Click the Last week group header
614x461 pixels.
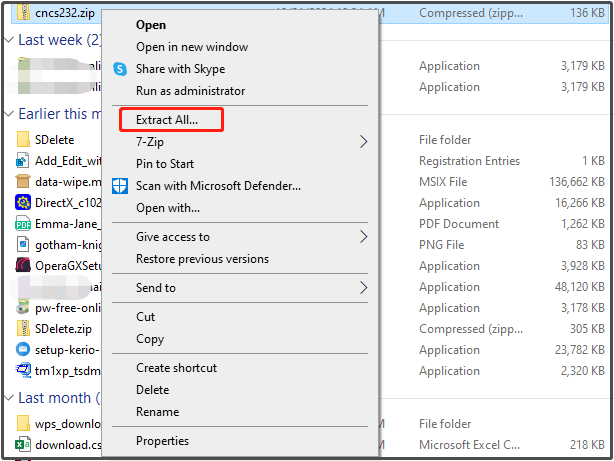coord(60,40)
